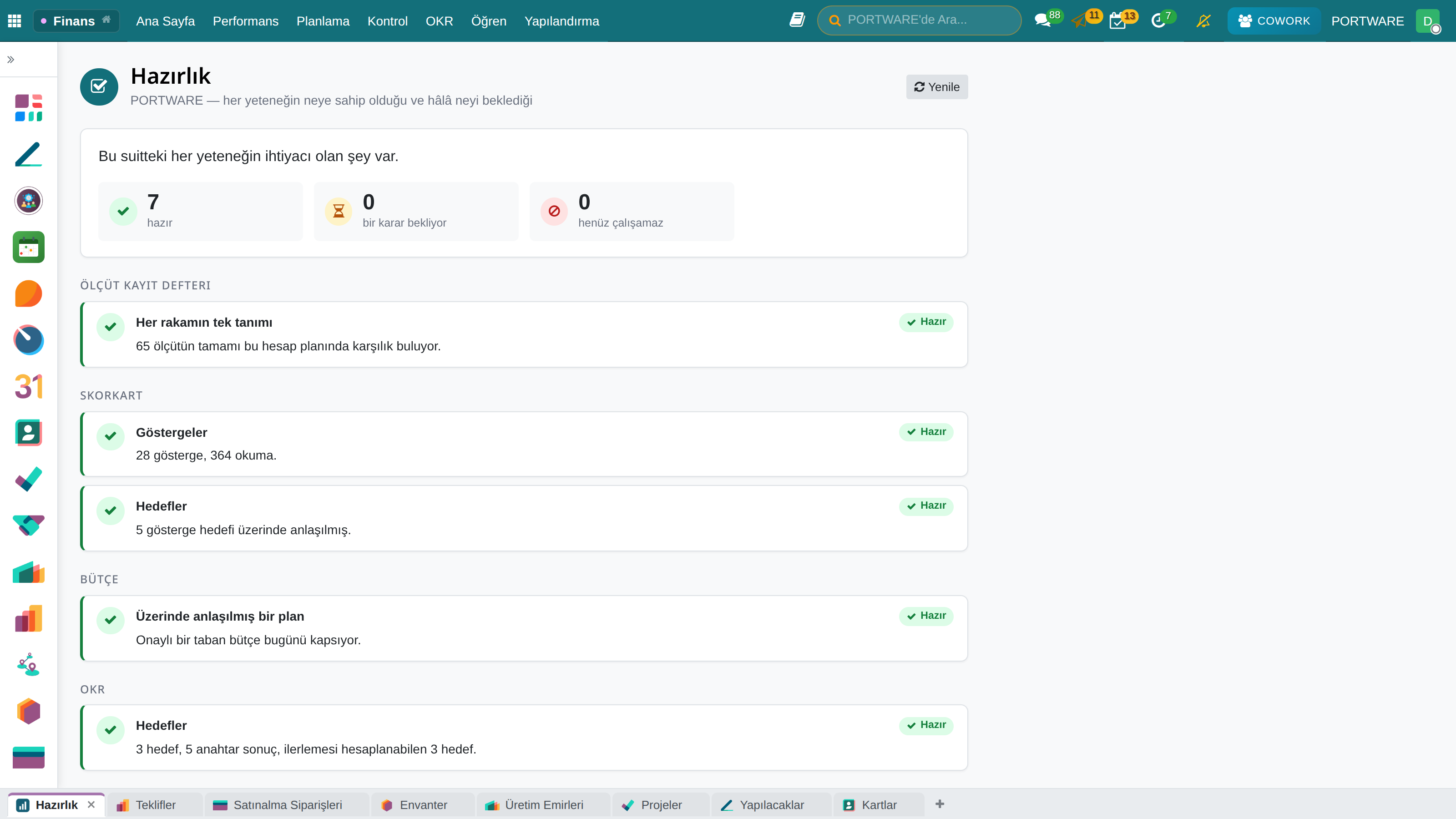The width and height of the screenshot is (1456, 819).
Task: Open the hexagon inventory sidebar app
Action: (28, 711)
